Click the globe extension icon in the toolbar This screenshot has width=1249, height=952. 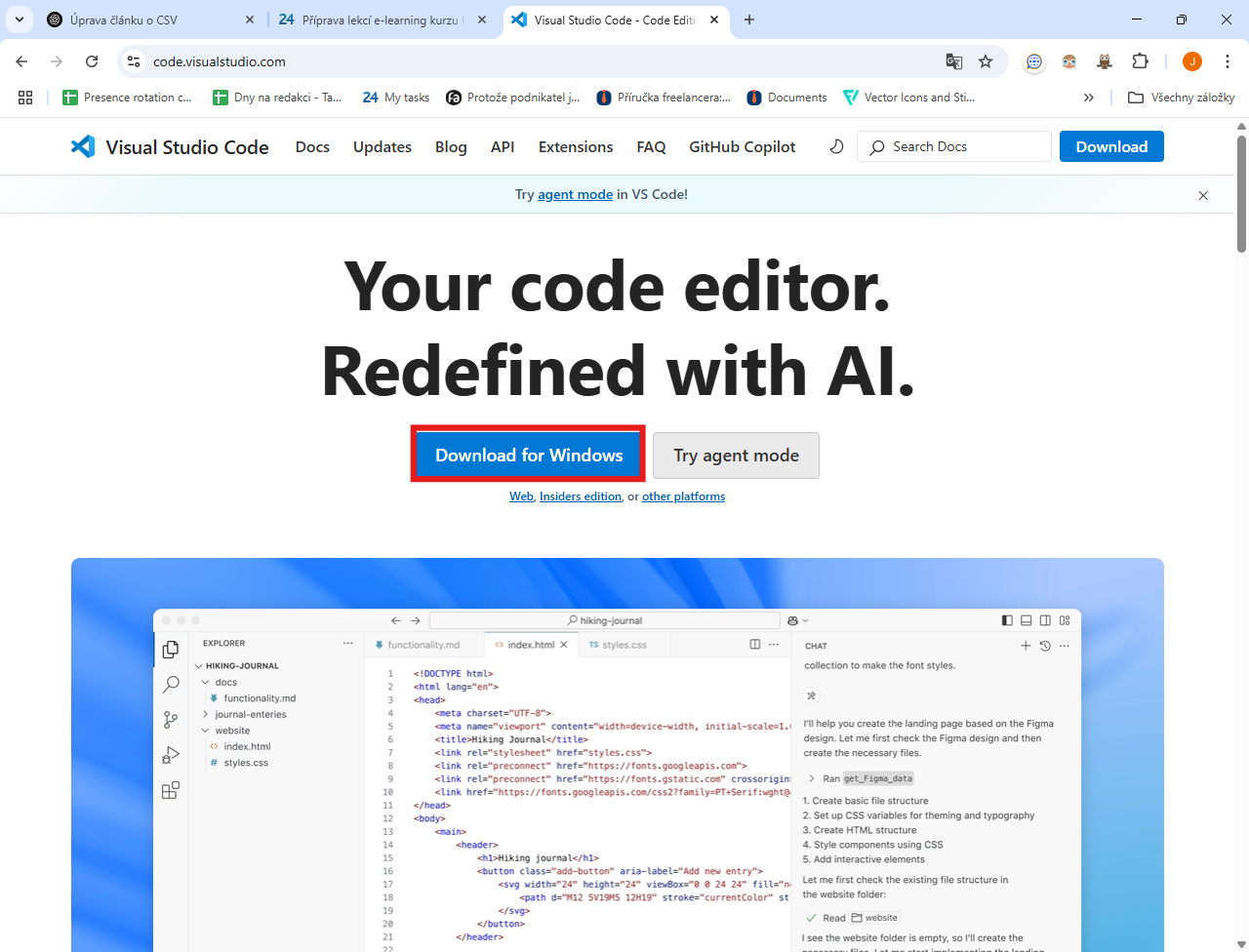[1034, 61]
